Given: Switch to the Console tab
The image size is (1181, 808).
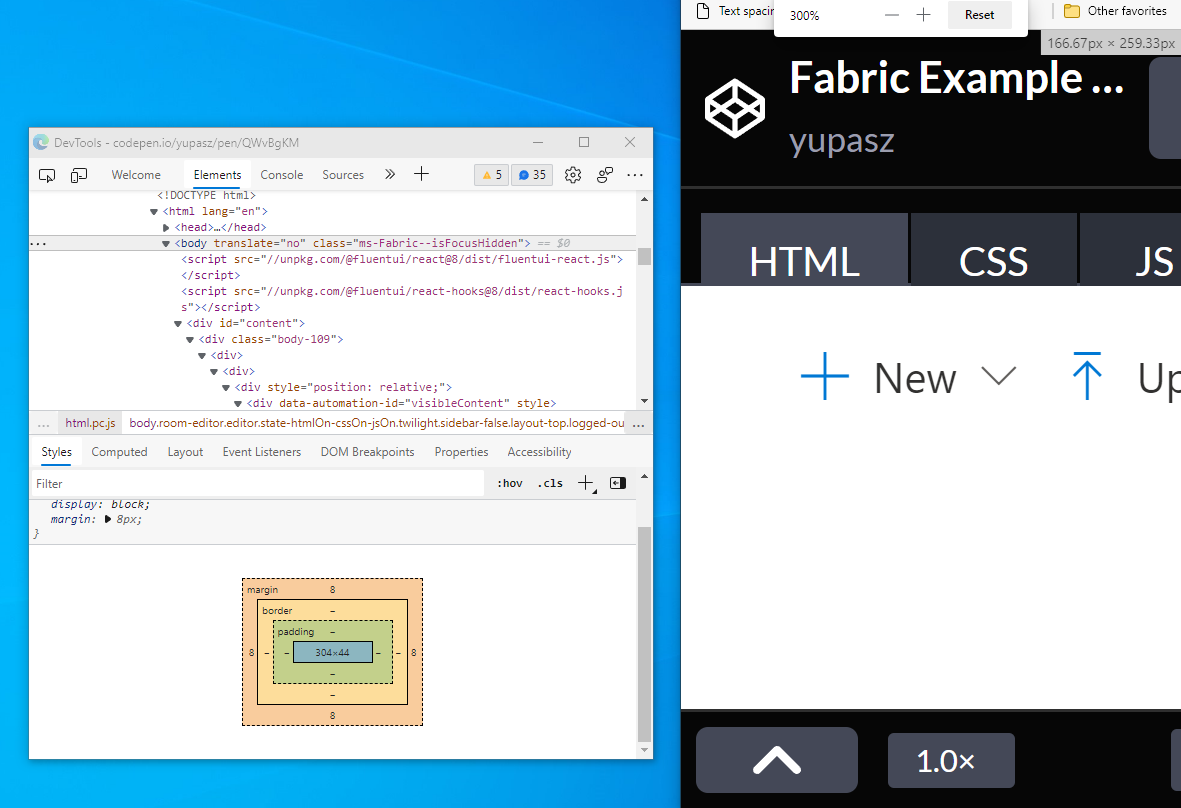Looking at the screenshot, I should click(282, 175).
